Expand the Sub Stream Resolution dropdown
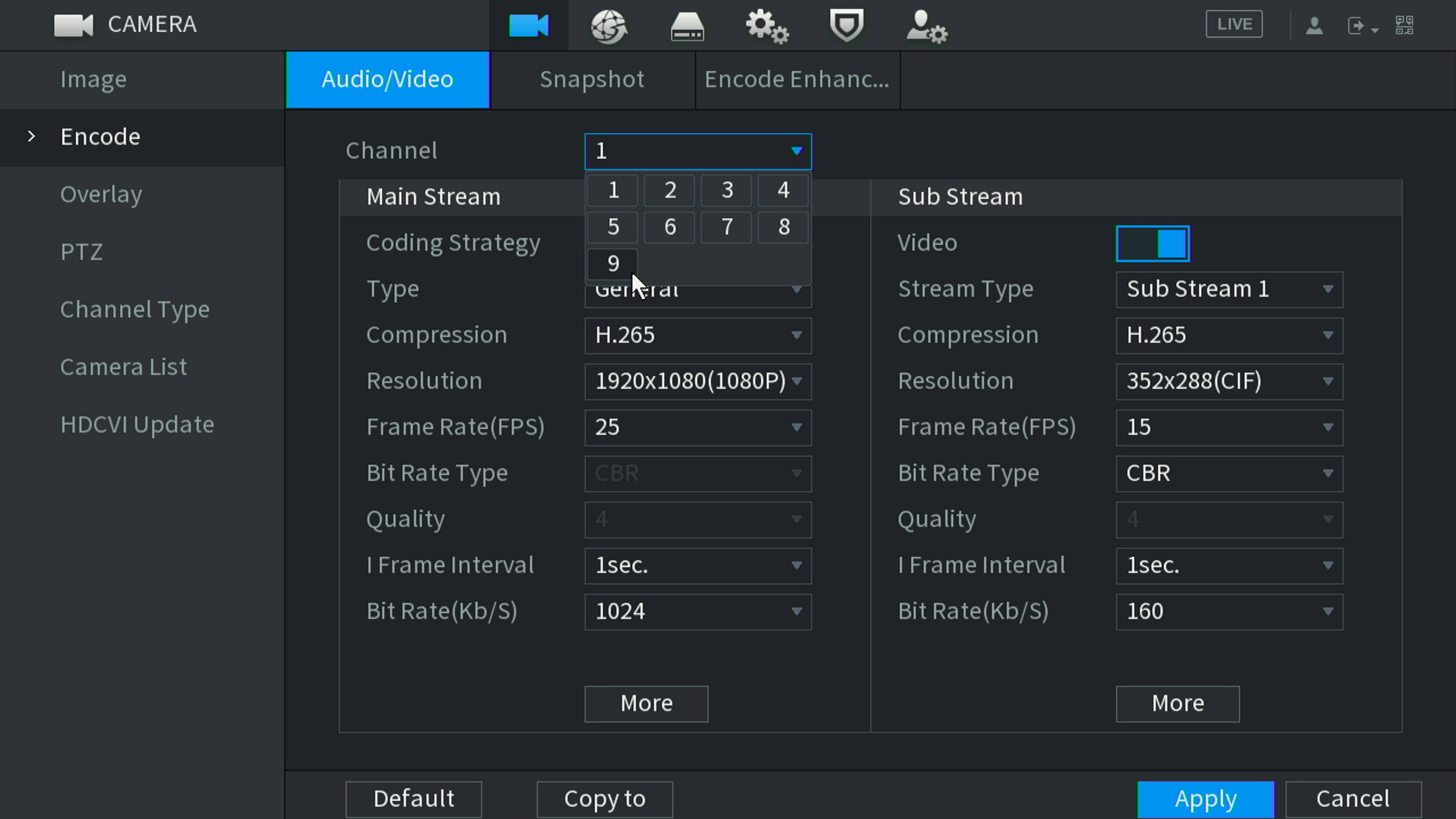 pos(1229,381)
